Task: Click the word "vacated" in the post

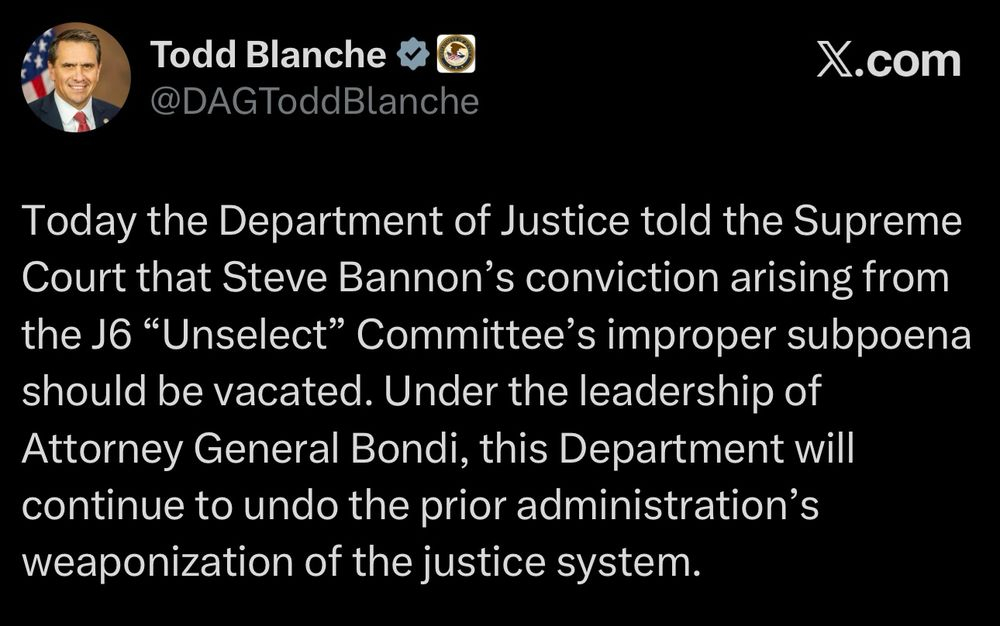Action: [x=298, y=393]
